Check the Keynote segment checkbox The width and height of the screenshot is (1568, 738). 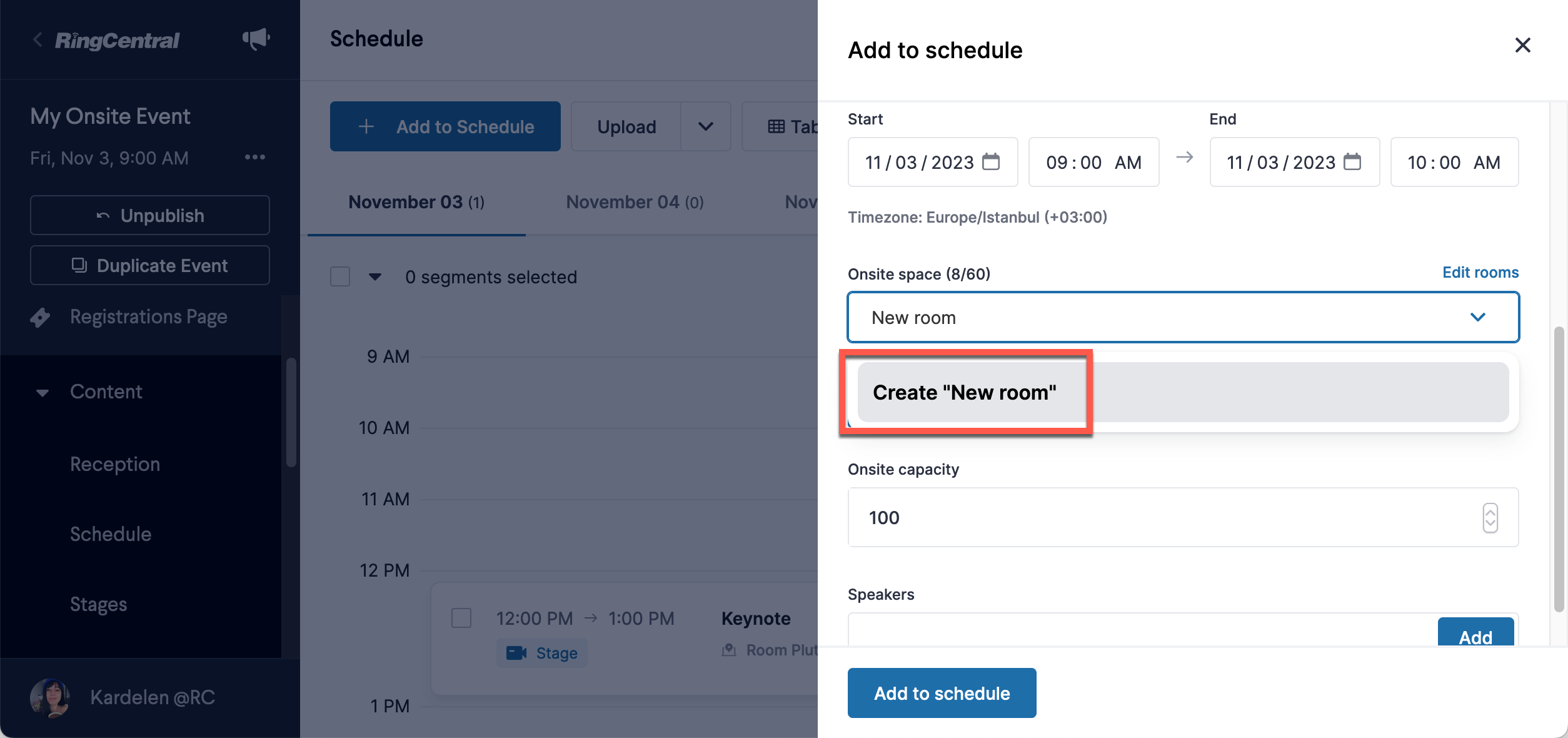pos(461,618)
